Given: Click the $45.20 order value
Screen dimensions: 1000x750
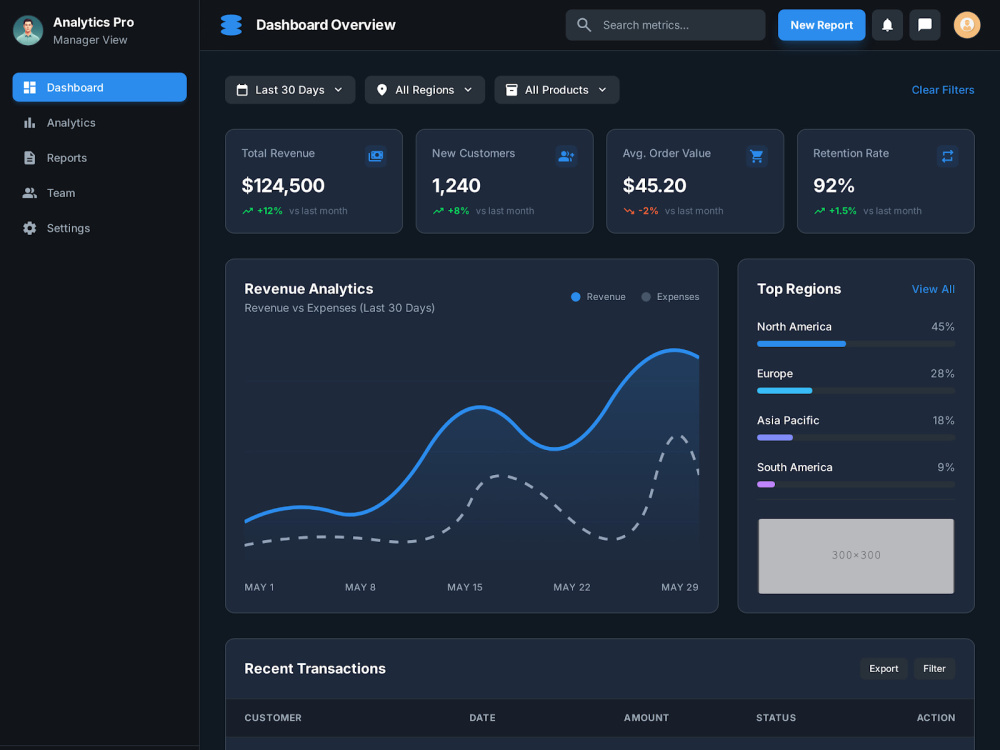Looking at the screenshot, I should coord(654,186).
